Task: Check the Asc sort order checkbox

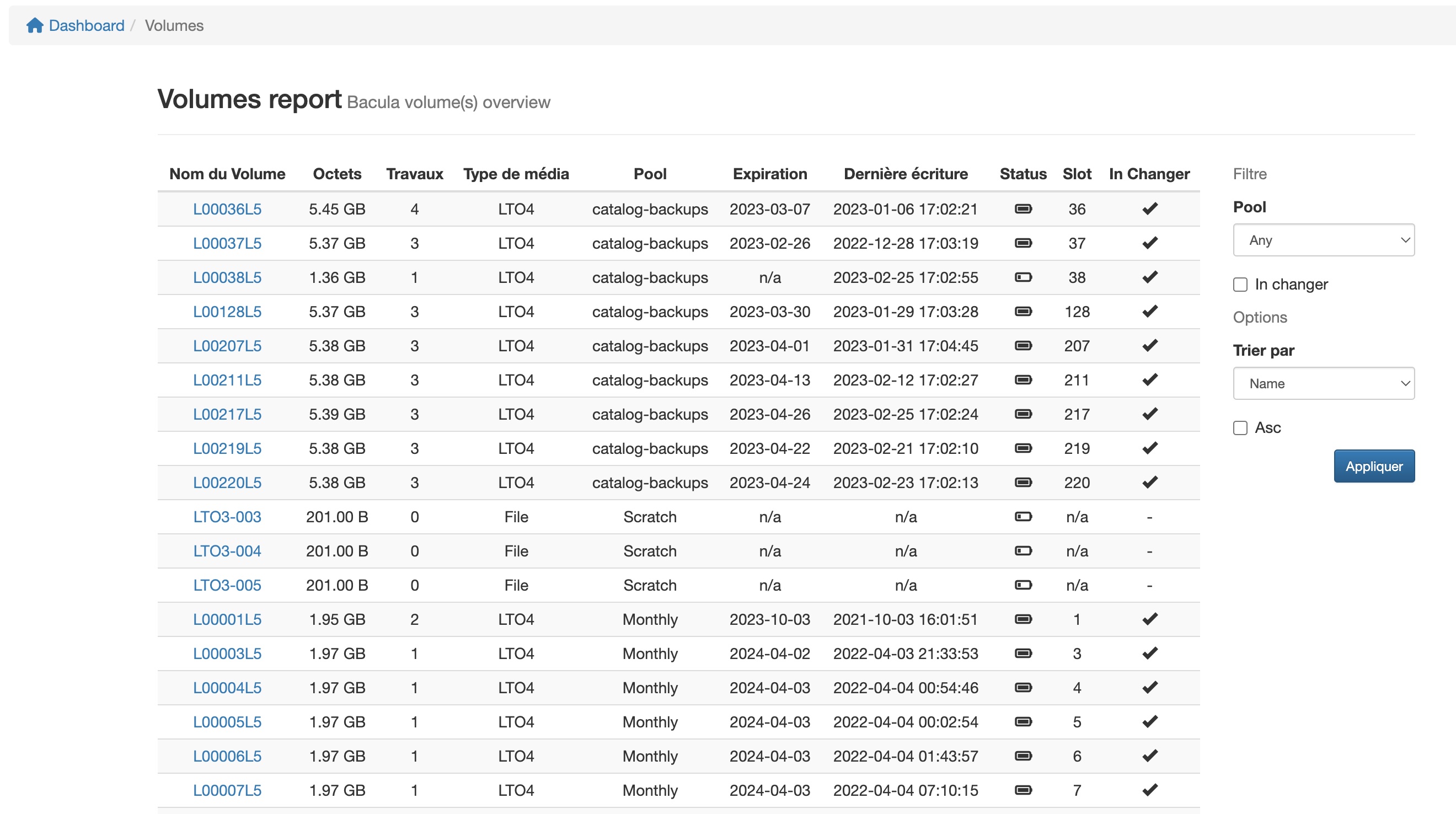Action: 1240,428
